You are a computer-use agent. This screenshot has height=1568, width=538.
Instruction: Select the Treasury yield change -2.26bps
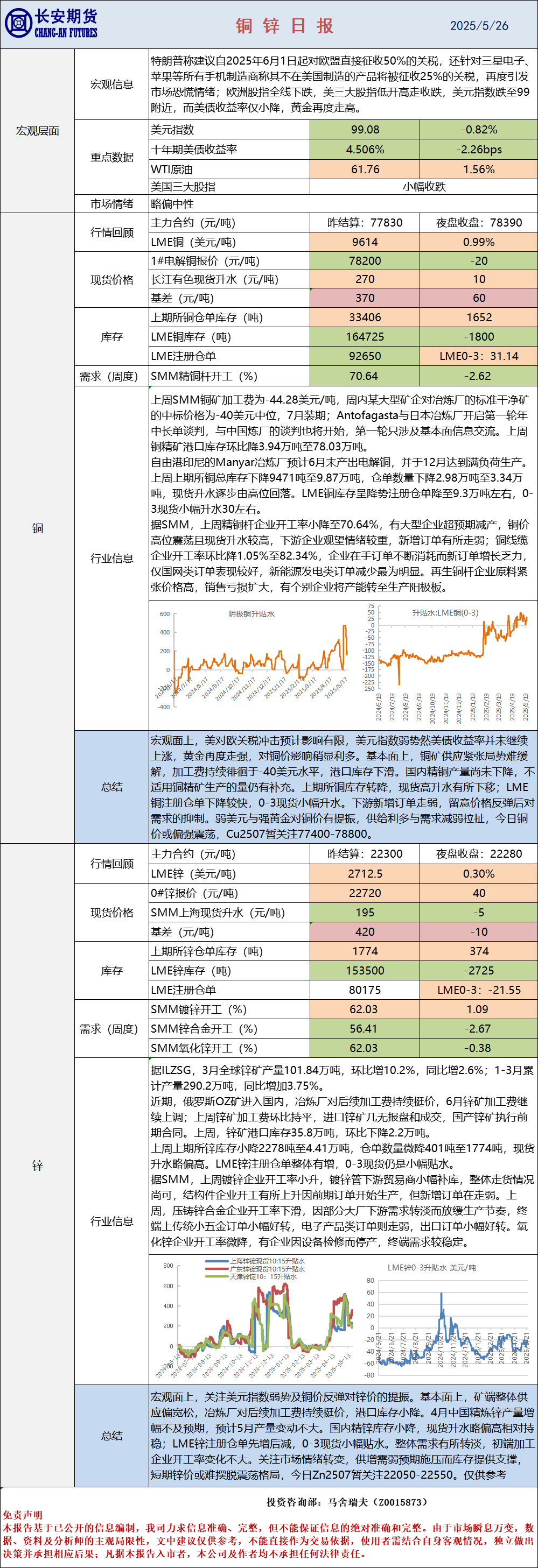479,150
